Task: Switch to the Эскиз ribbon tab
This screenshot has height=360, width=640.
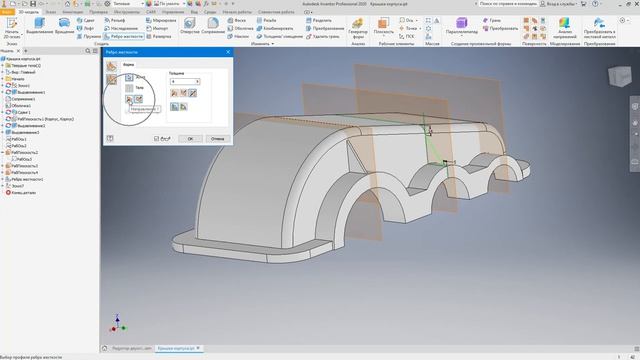Action: pos(51,12)
